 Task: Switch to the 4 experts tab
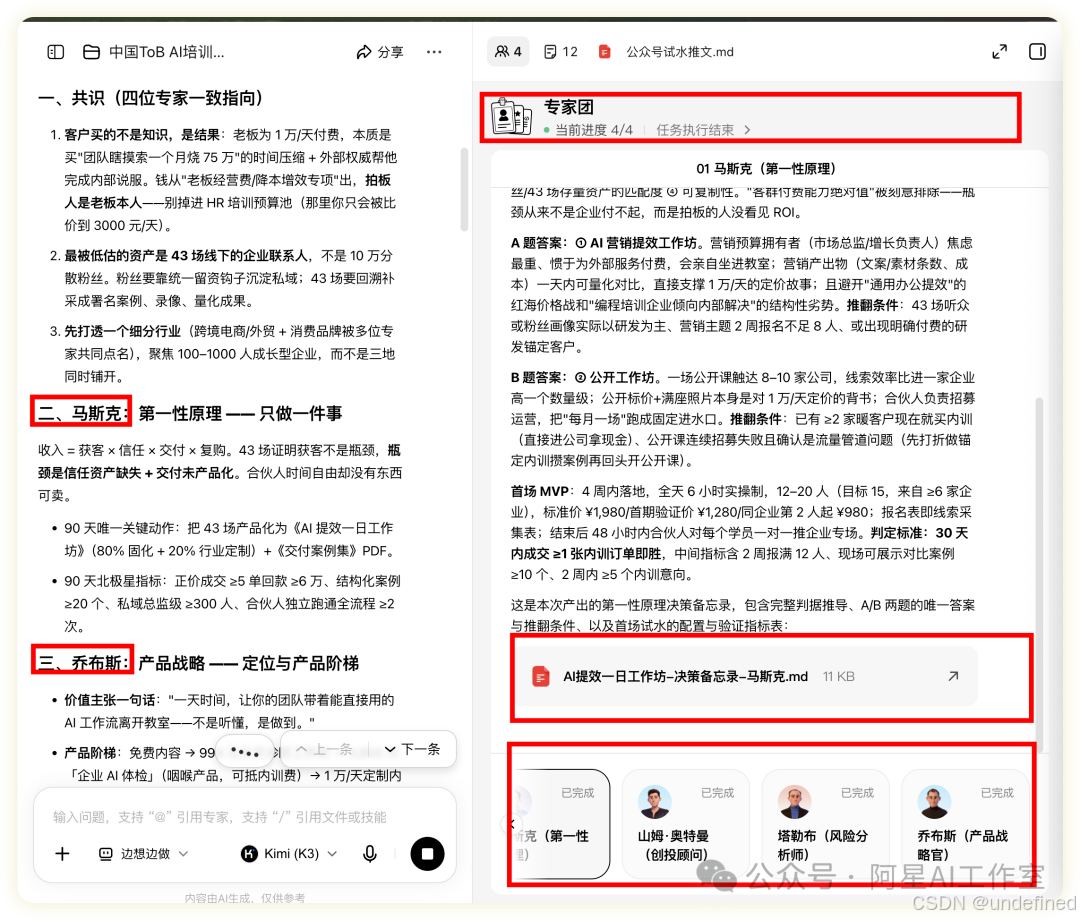[508, 52]
